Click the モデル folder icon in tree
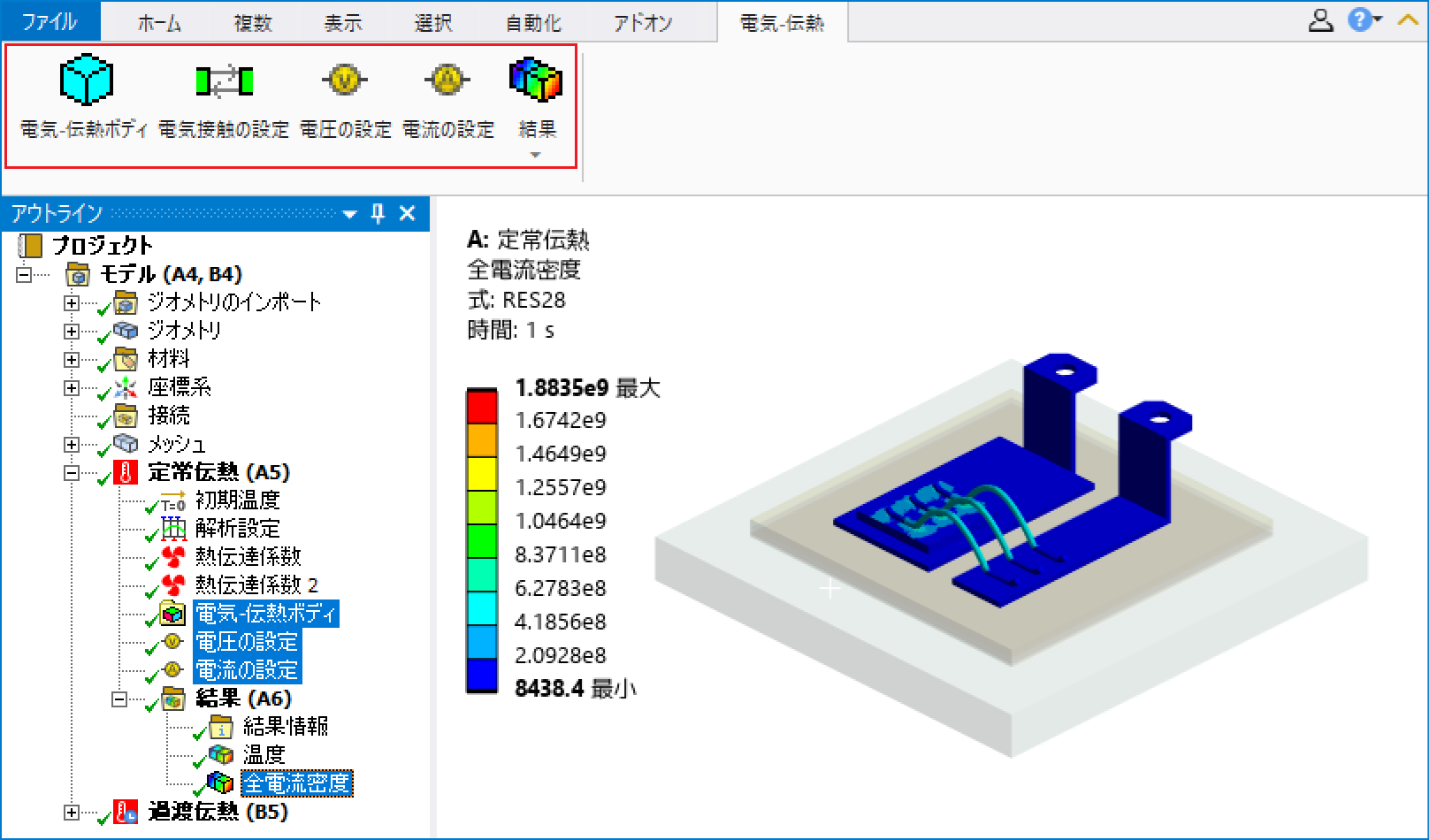The image size is (1429, 840). (78, 274)
